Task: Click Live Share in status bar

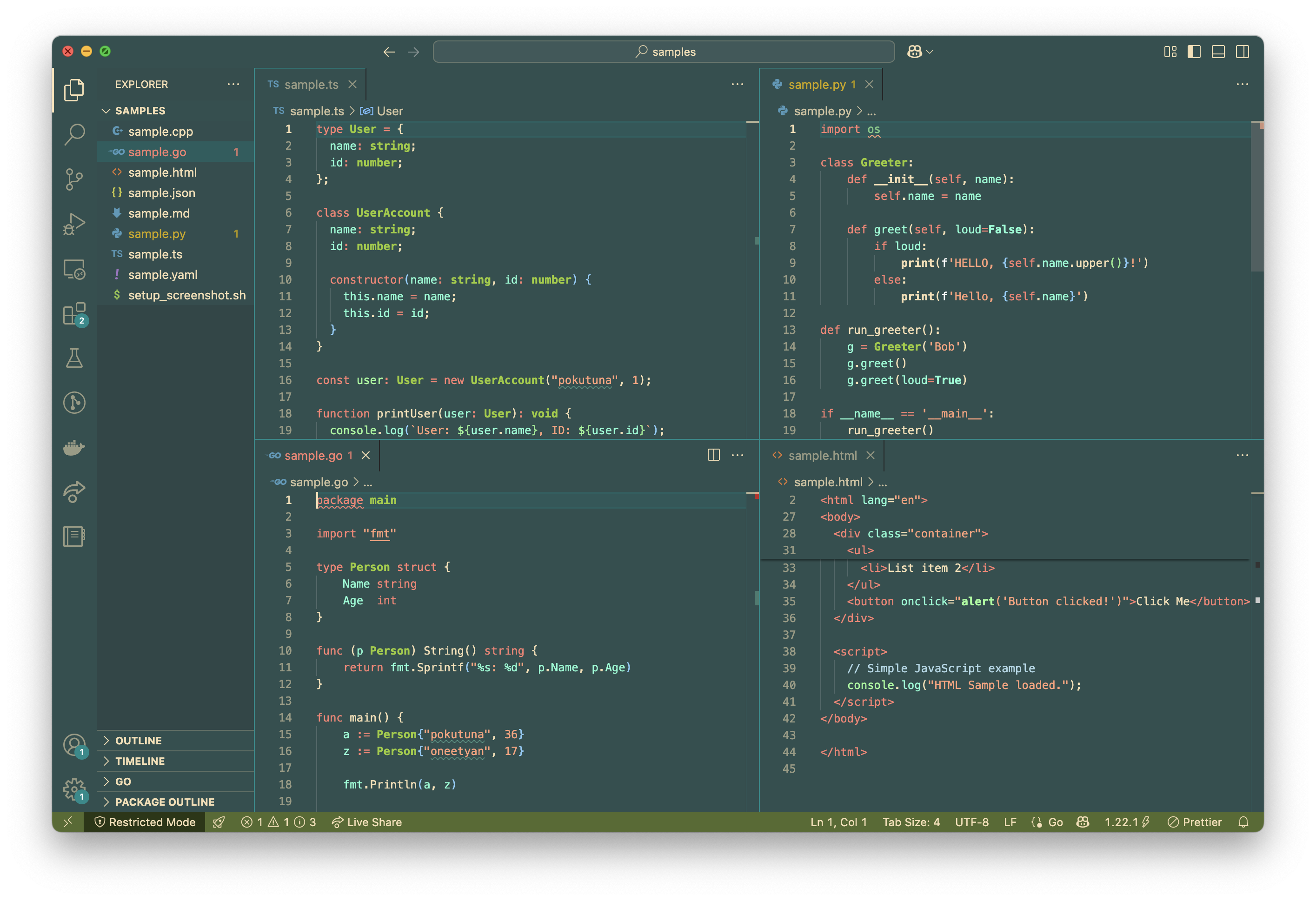Action: coord(367,821)
